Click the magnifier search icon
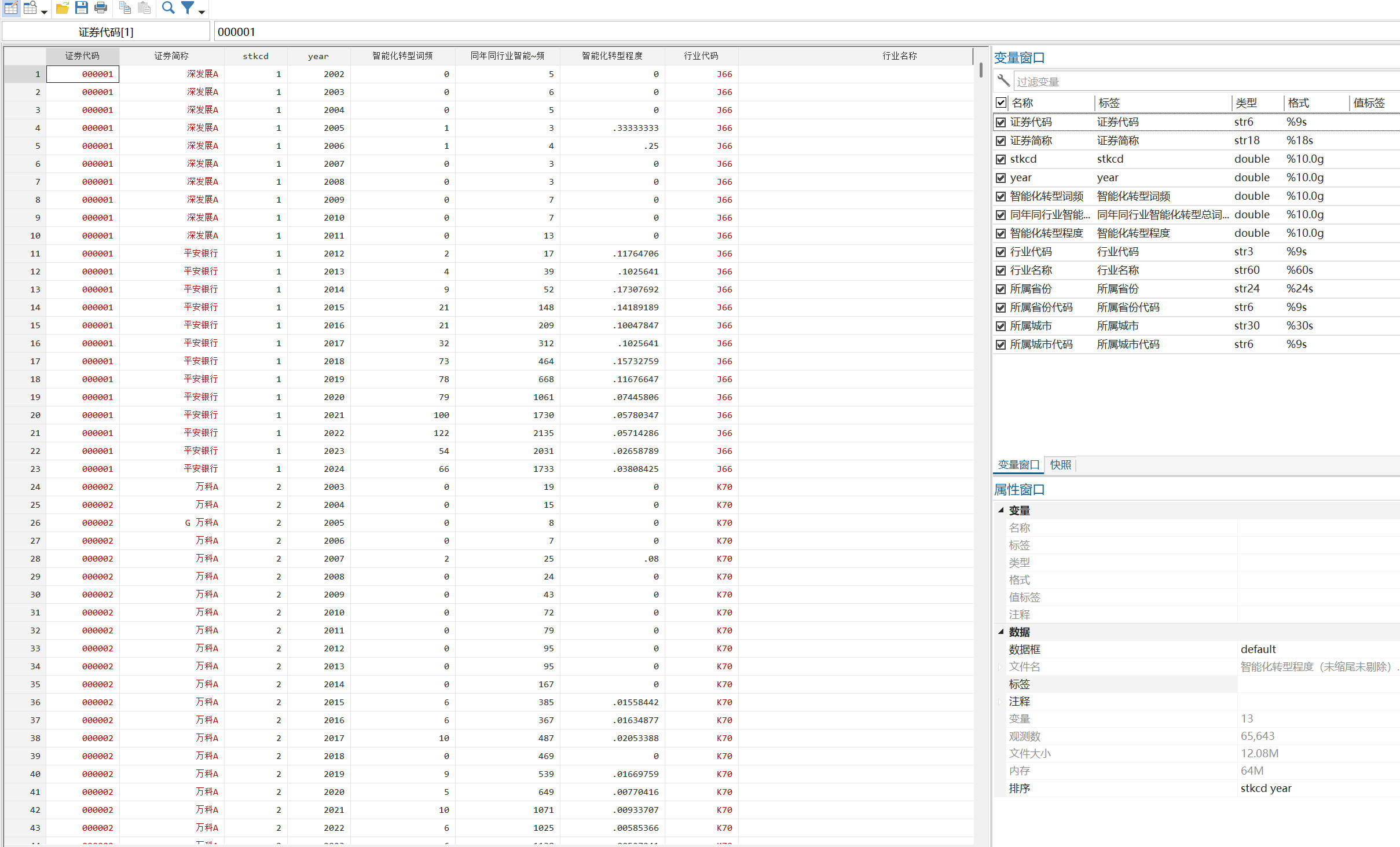The image size is (1400, 847). pos(168,8)
